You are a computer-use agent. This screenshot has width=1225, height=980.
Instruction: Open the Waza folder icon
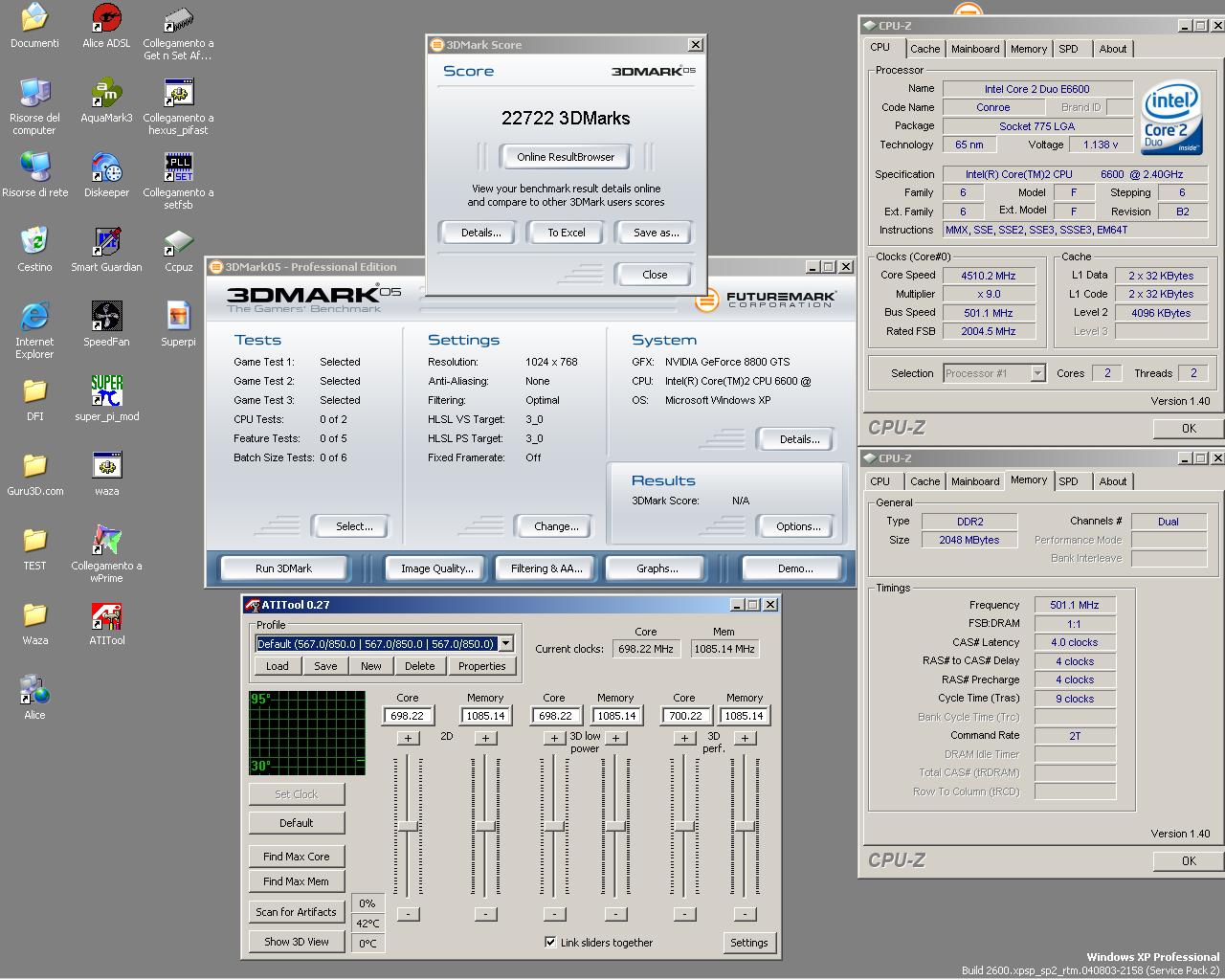coord(34,623)
